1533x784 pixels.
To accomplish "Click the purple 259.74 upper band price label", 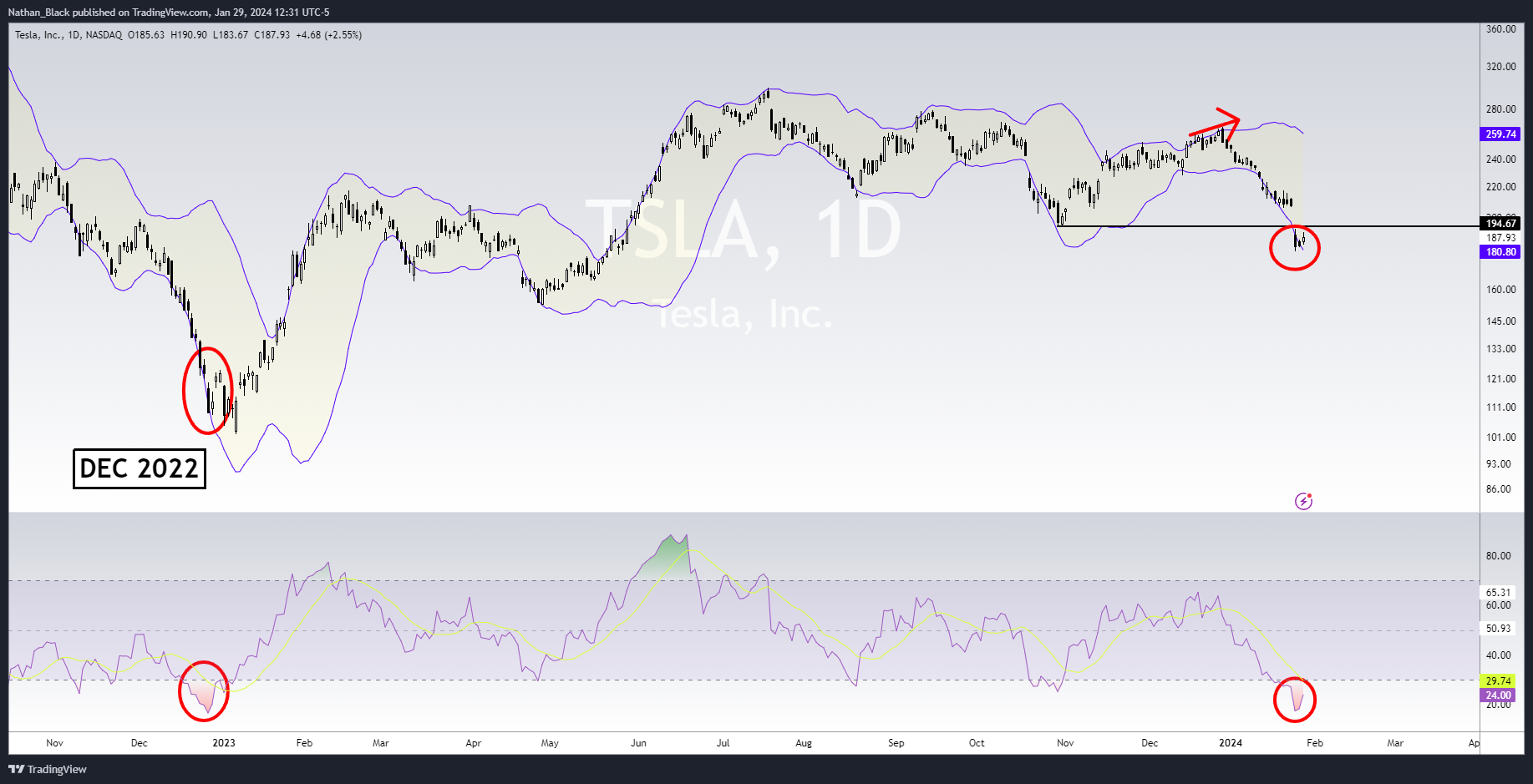I will point(1500,134).
